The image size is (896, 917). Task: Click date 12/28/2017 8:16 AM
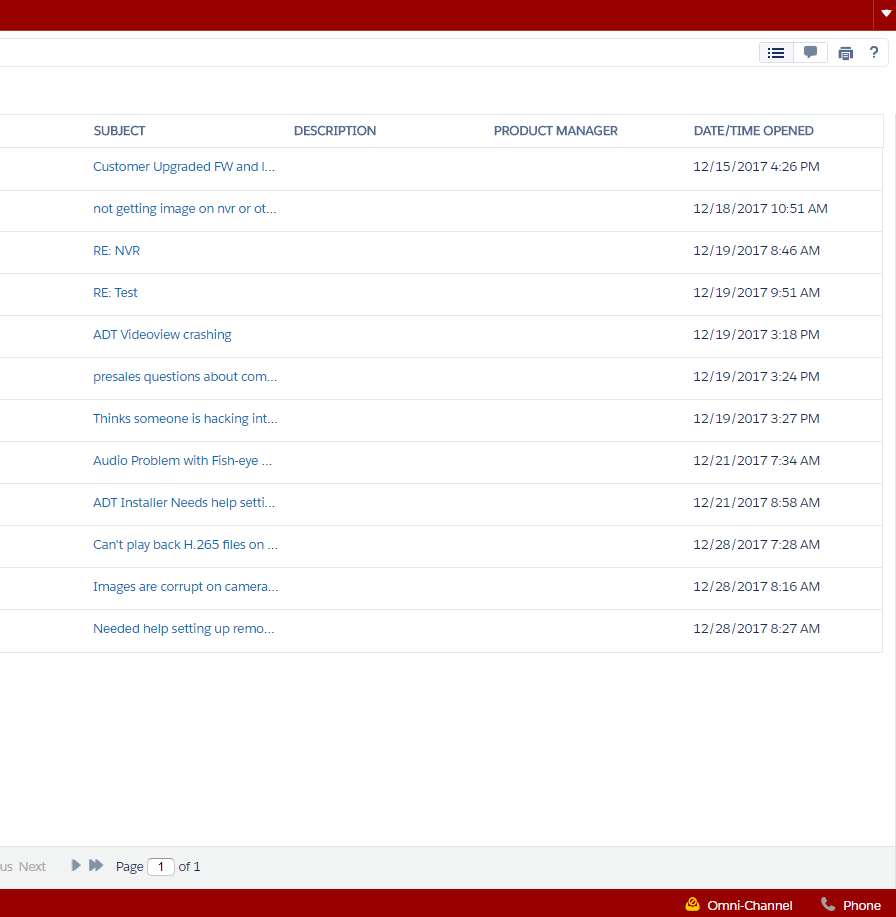(x=756, y=587)
